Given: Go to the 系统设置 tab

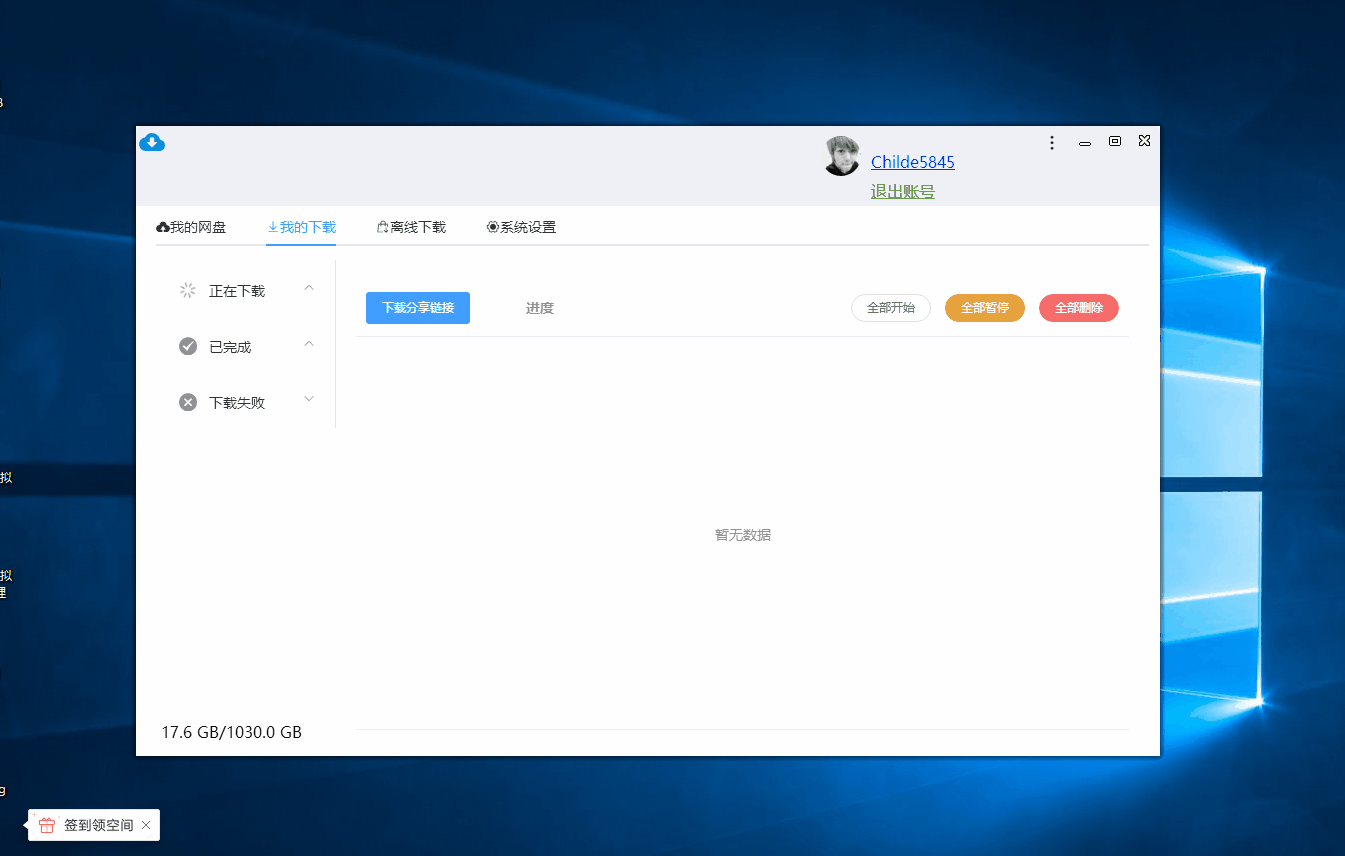Looking at the screenshot, I should (x=521, y=227).
